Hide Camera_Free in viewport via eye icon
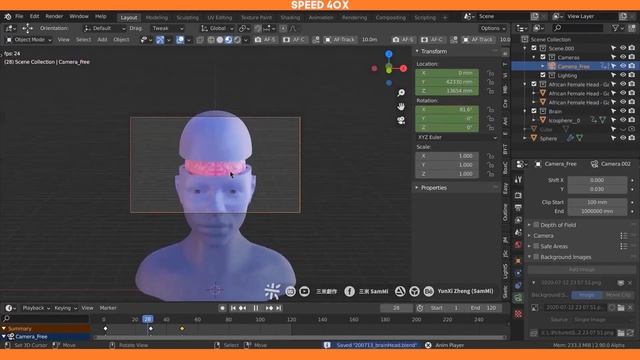 [623, 66]
